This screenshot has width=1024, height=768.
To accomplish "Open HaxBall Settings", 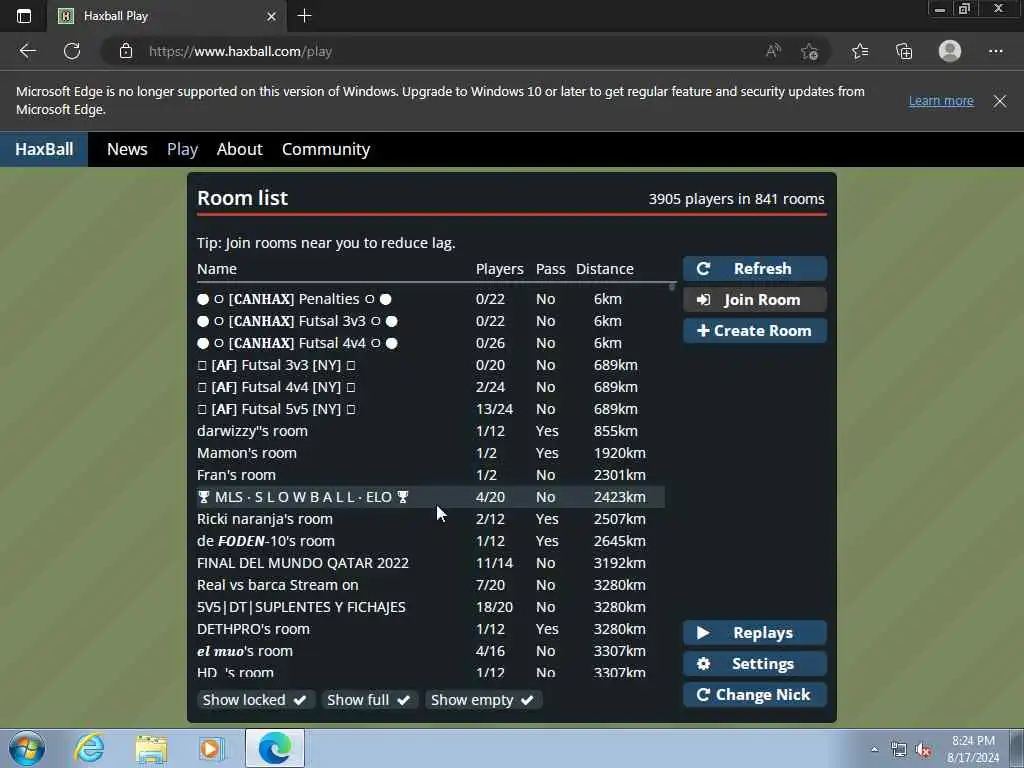I will [x=755, y=664].
